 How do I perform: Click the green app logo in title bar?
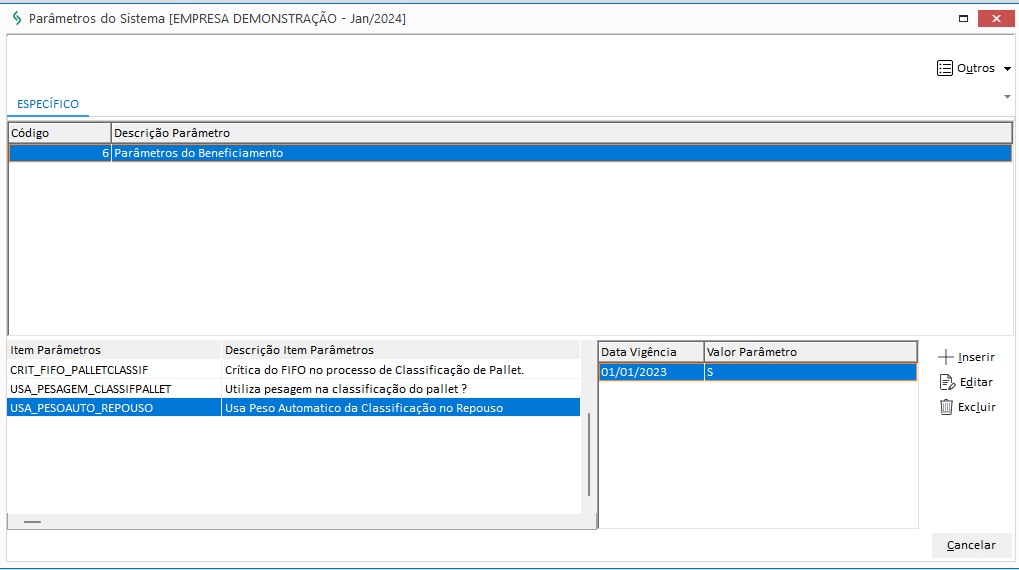[x=17, y=18]
